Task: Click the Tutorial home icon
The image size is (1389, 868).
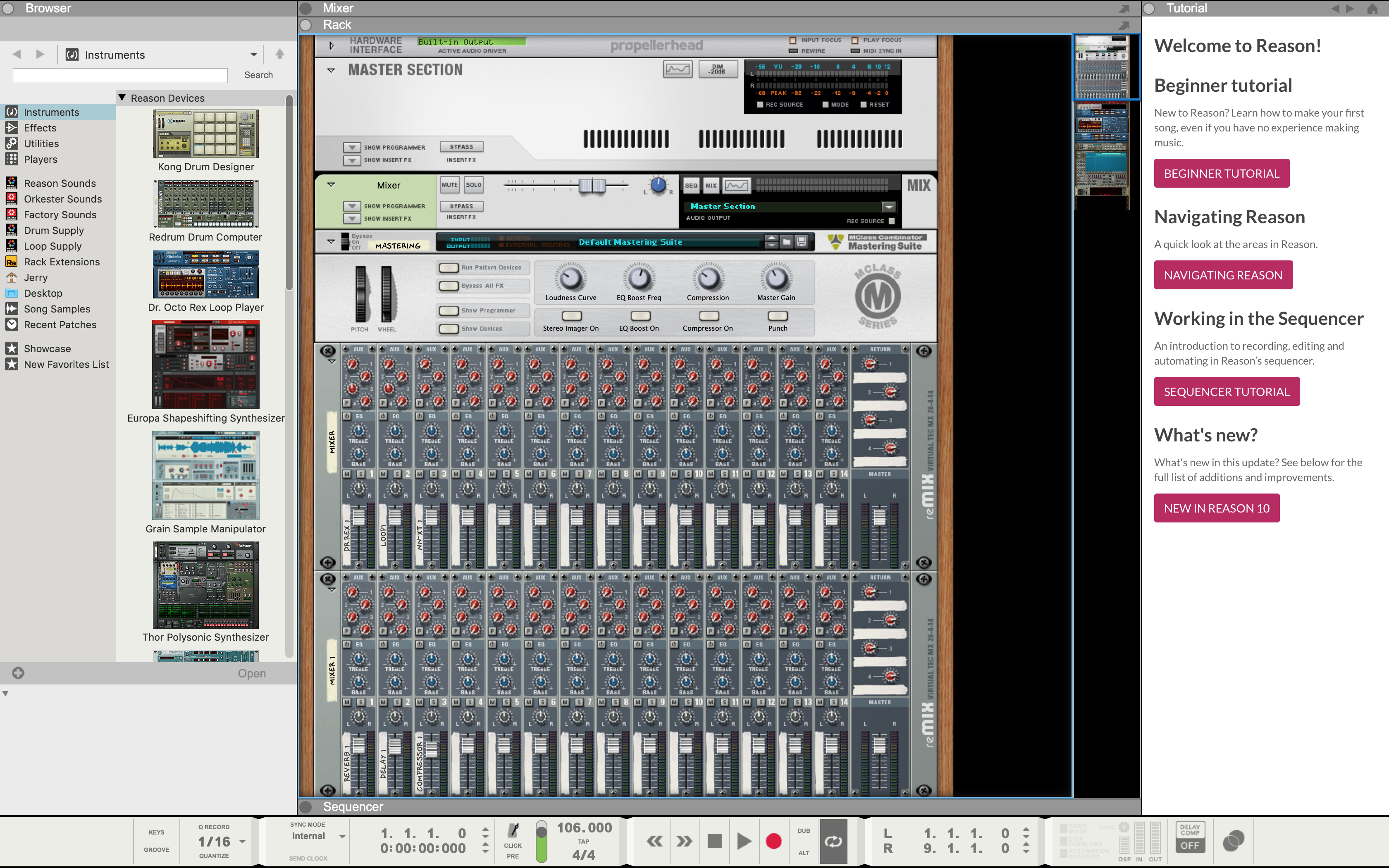Action: 1372,9
